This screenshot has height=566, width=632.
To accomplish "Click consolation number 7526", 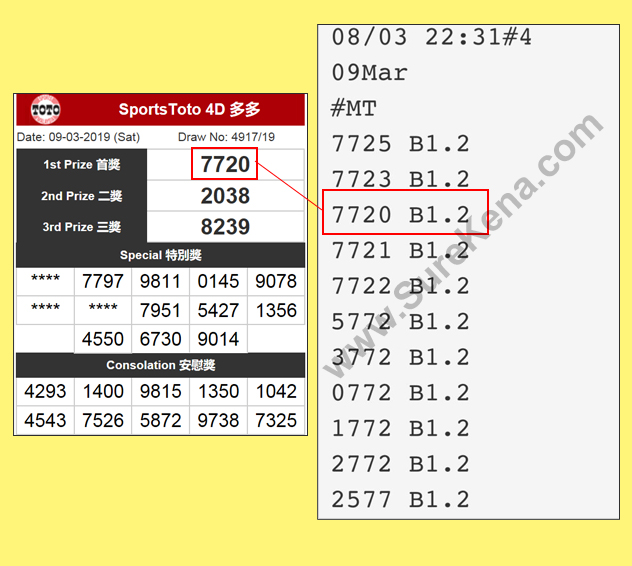I will 103,420.
